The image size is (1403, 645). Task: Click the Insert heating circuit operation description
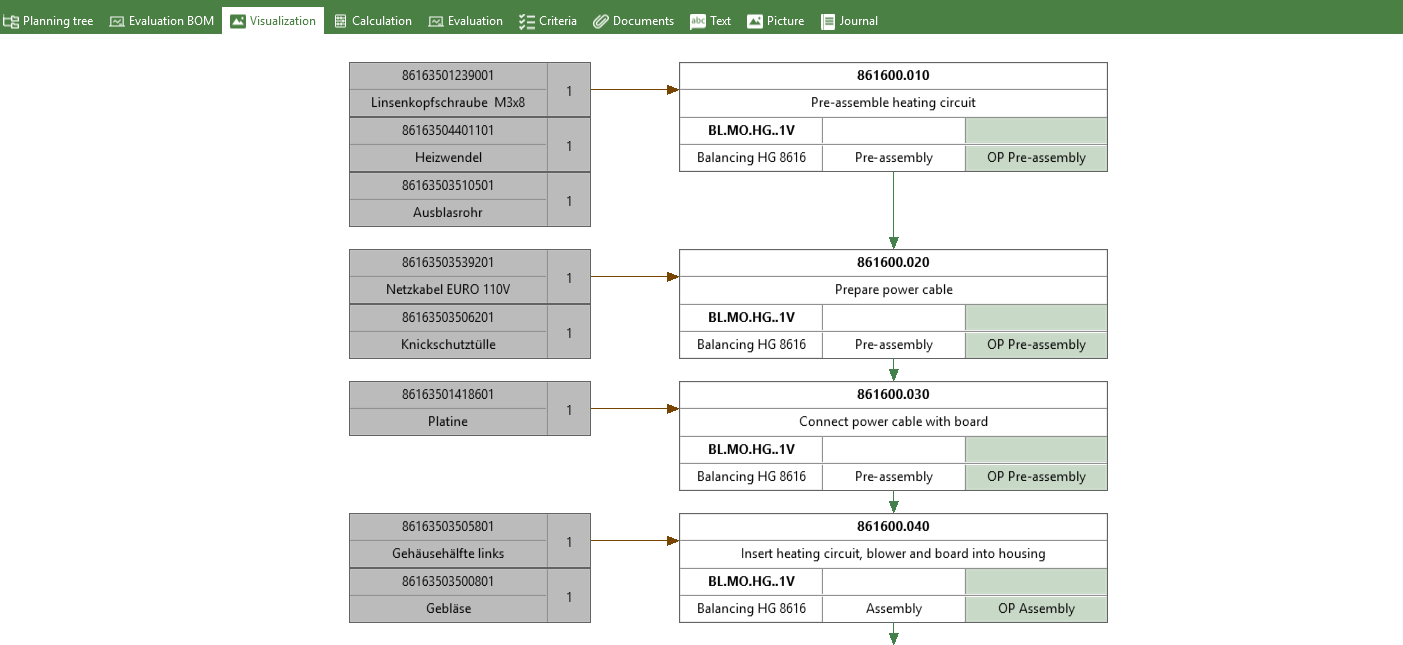tap(892, 554)
